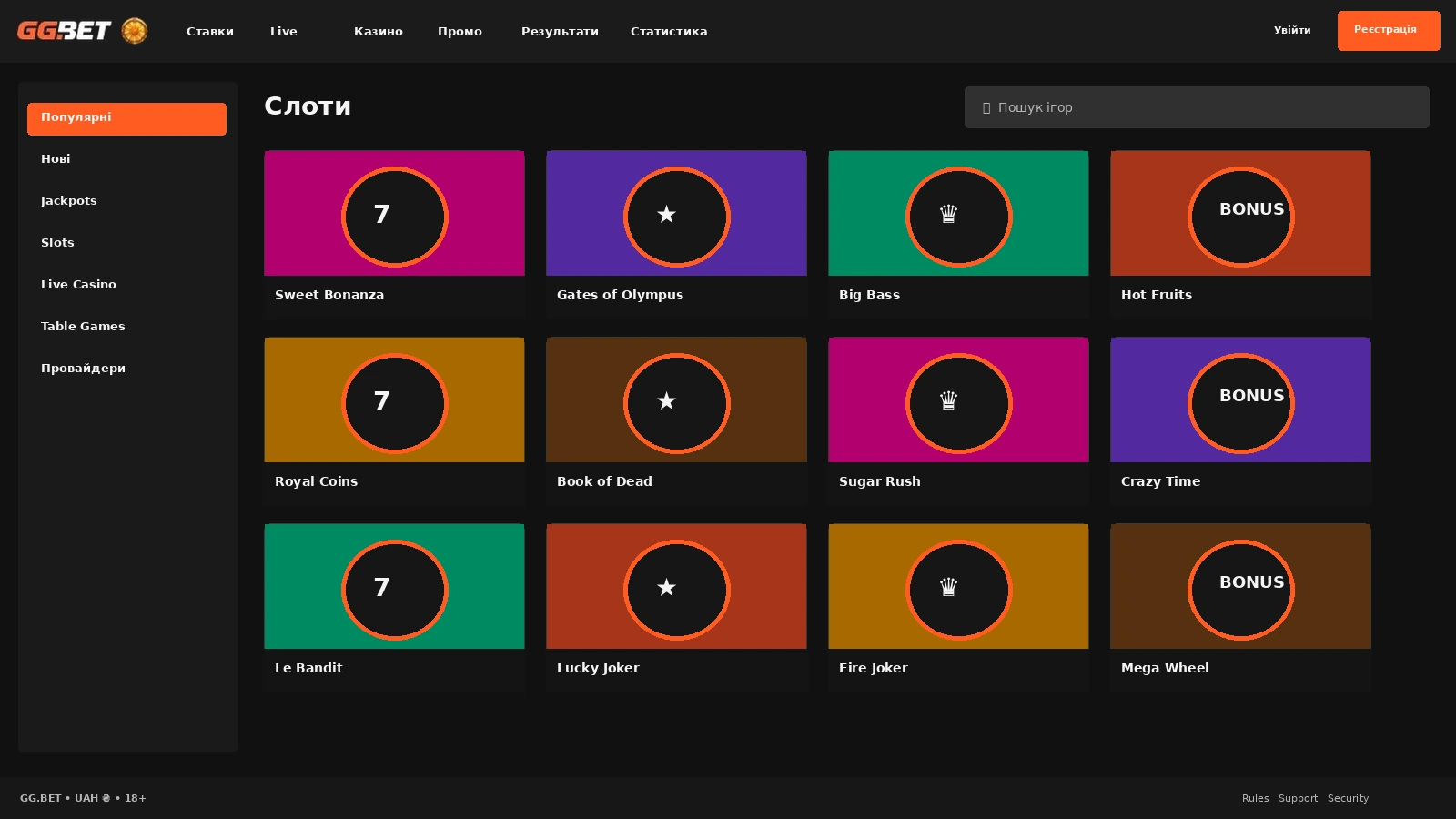Screen dimensions: 1456x819
Task: Play the Le Bandit seven icon
Action: pyautogui.click(x=395, y=590)
